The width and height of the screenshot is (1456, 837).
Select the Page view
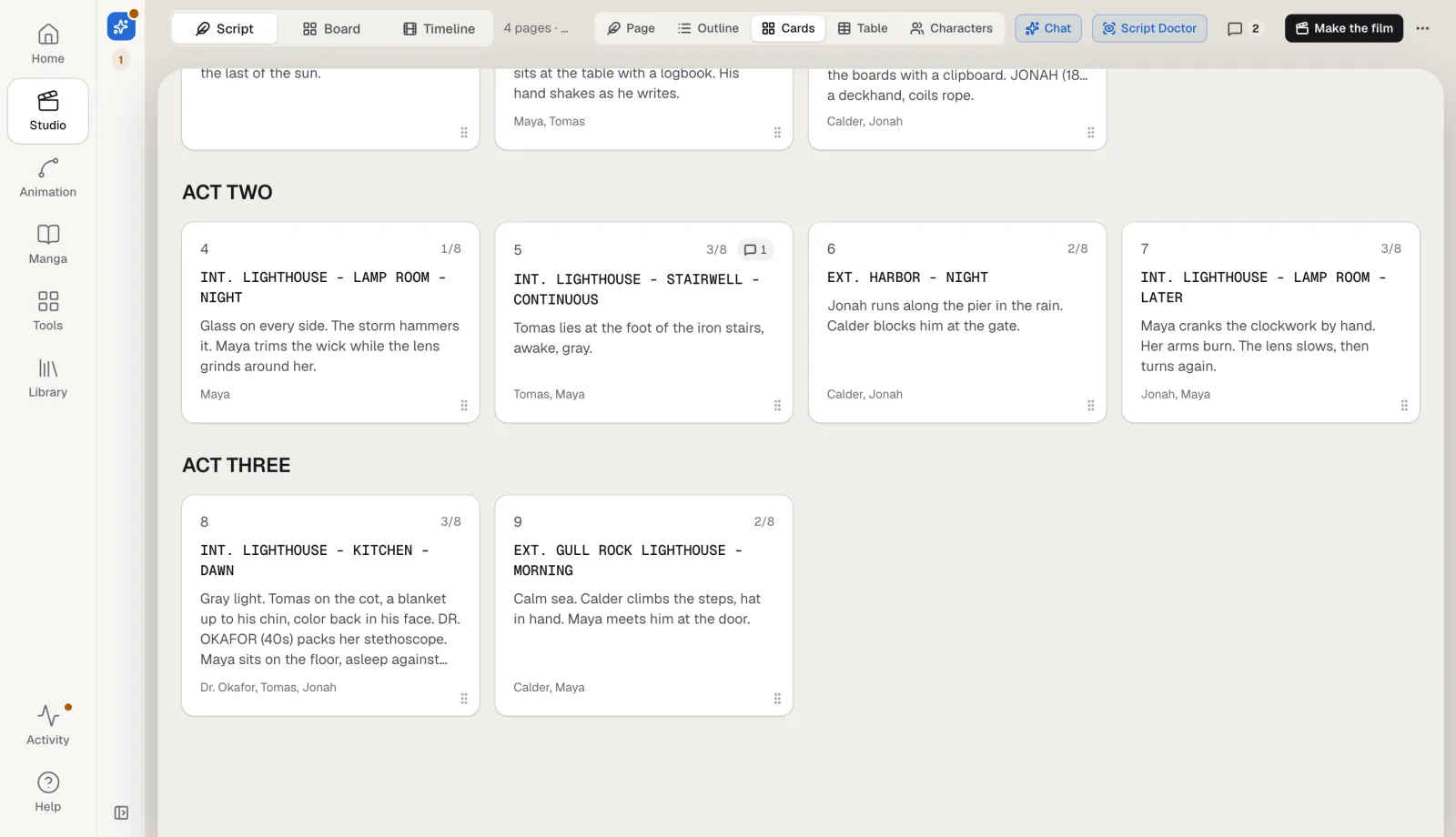[x=631, y=28]
